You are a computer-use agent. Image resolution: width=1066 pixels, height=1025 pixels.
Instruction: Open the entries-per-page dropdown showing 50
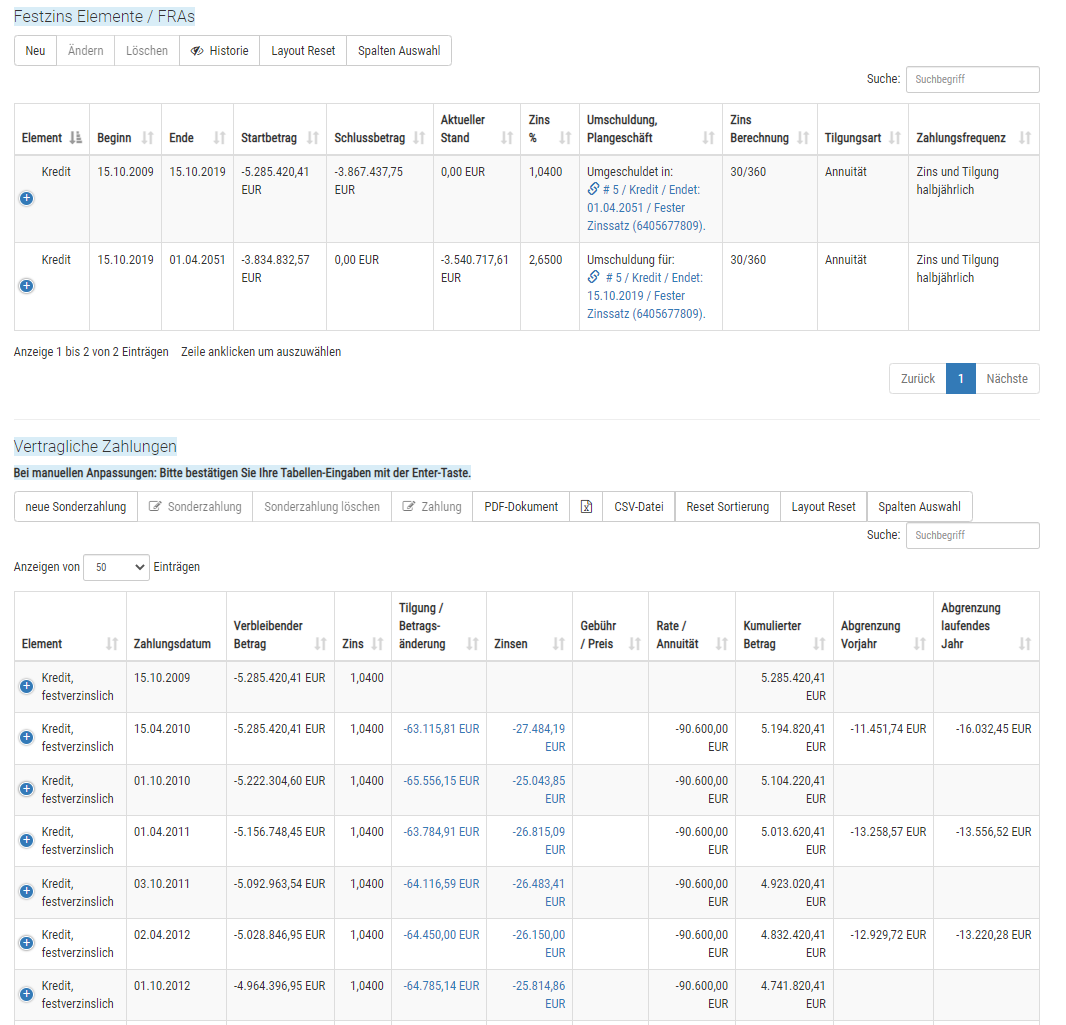(116, 567)
